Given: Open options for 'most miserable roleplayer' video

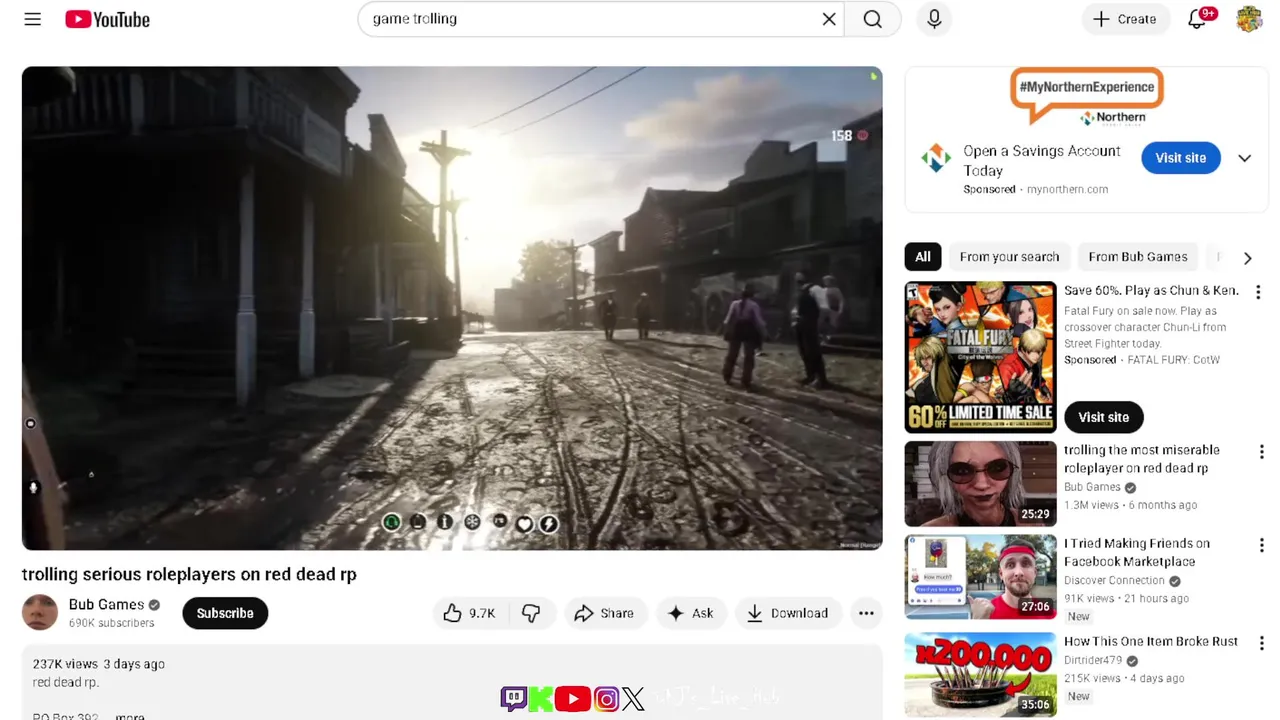Looking at the screenshot, I should pos(1261,452).
